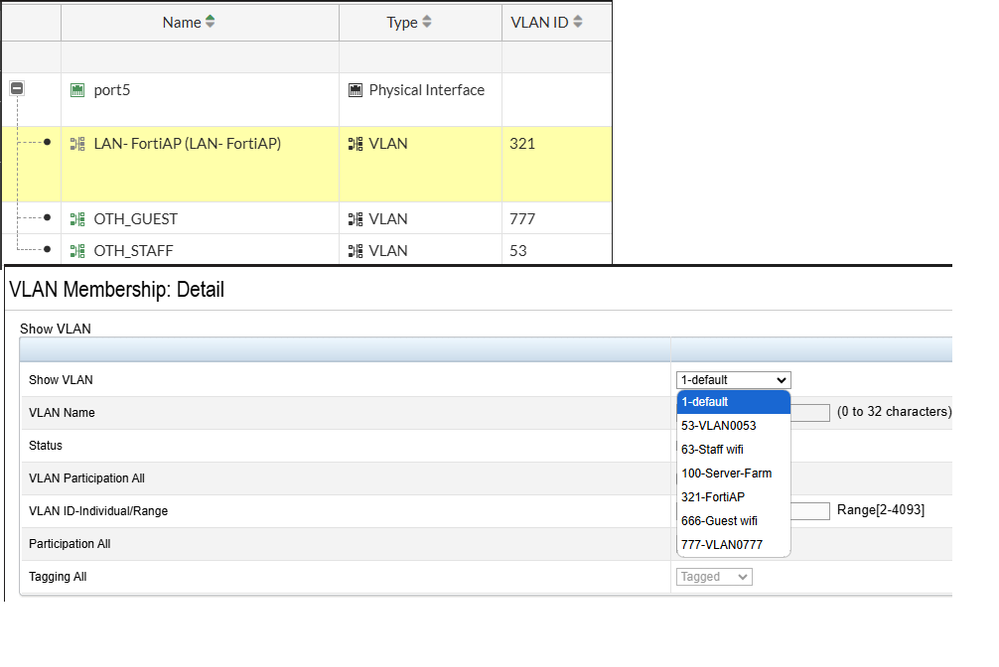999x667 pixels.
Task: Choose 63-Staff wifi from the list
Action: click(x=733, y=450)
